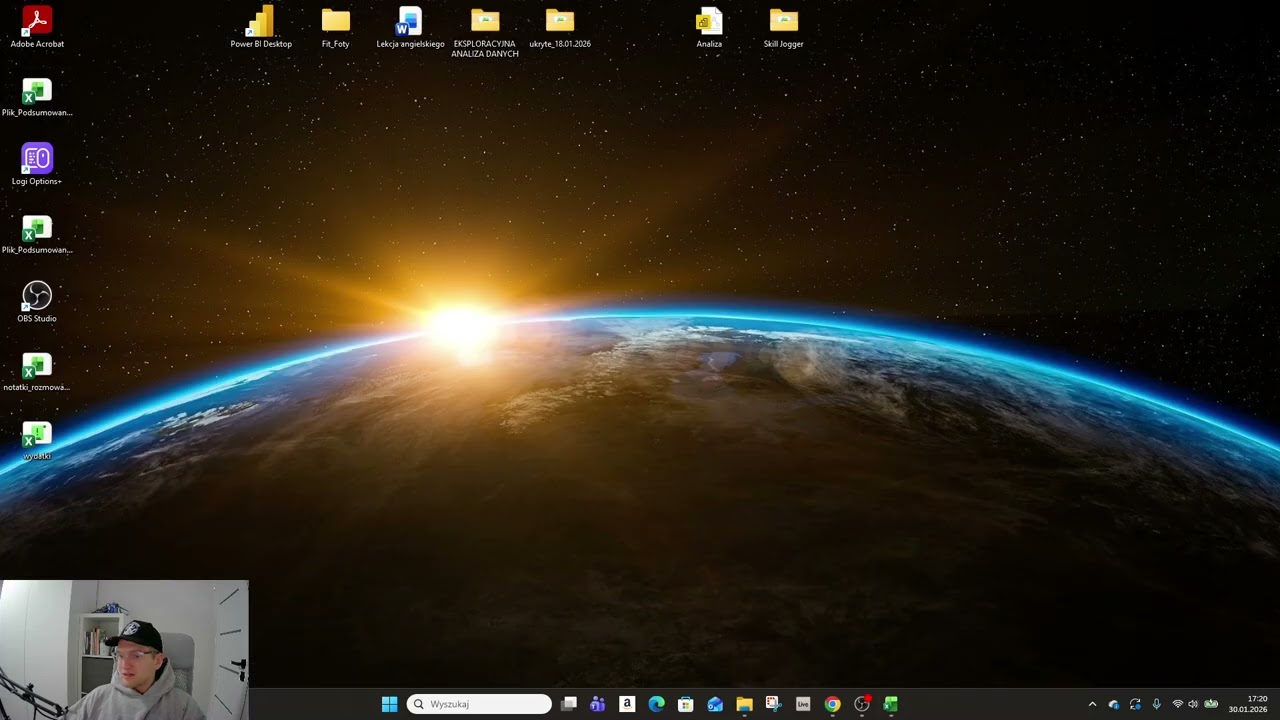Click the microphone tray icon
Viewport: 1280px width, 720px height.
pos(1157,704)
